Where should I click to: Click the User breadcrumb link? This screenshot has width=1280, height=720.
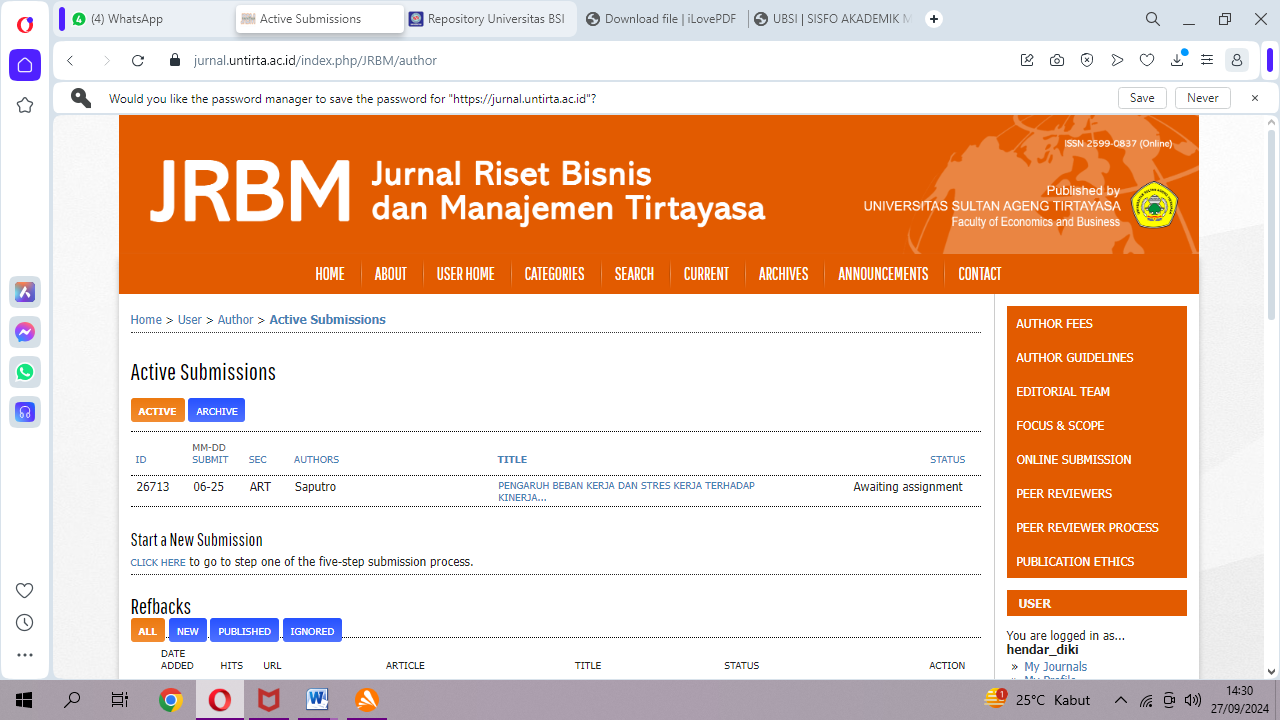pyautogui.click(x=190, y=320)
